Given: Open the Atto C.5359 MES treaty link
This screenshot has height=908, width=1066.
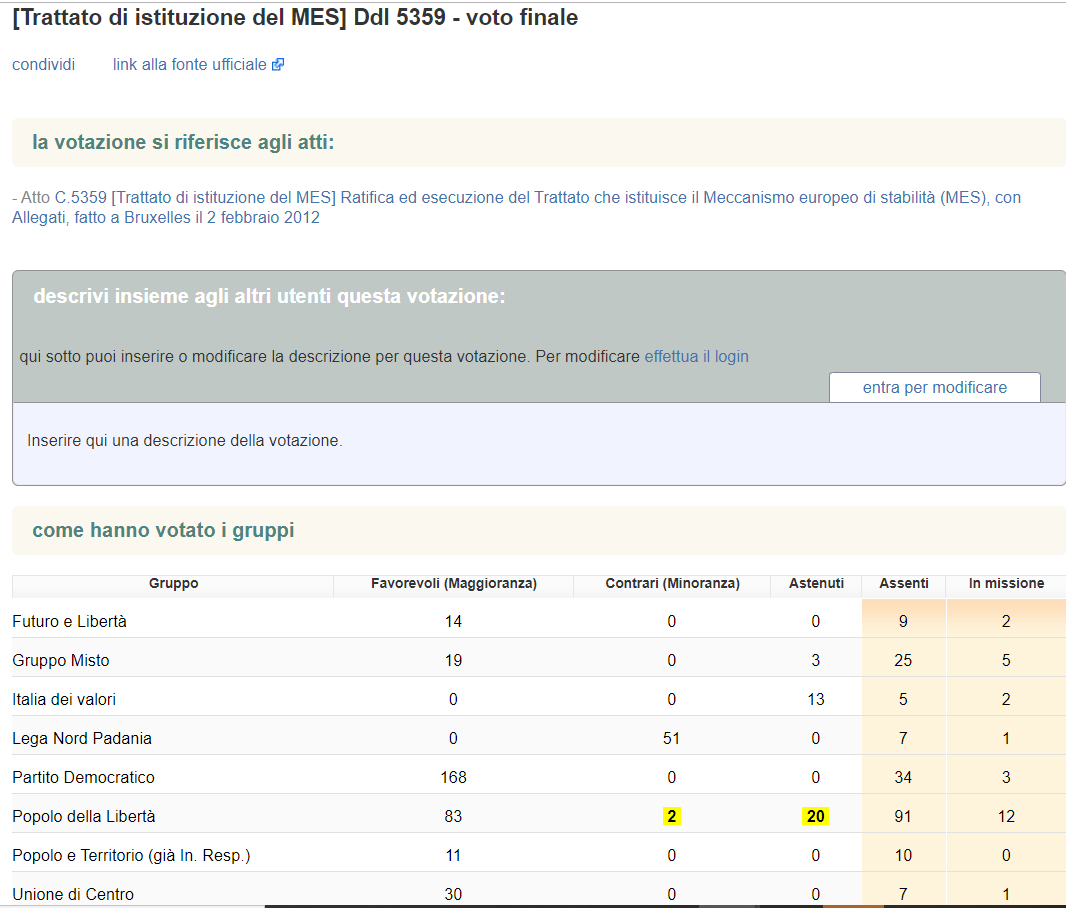Looking at the screenshot, I should pos(516,207).
